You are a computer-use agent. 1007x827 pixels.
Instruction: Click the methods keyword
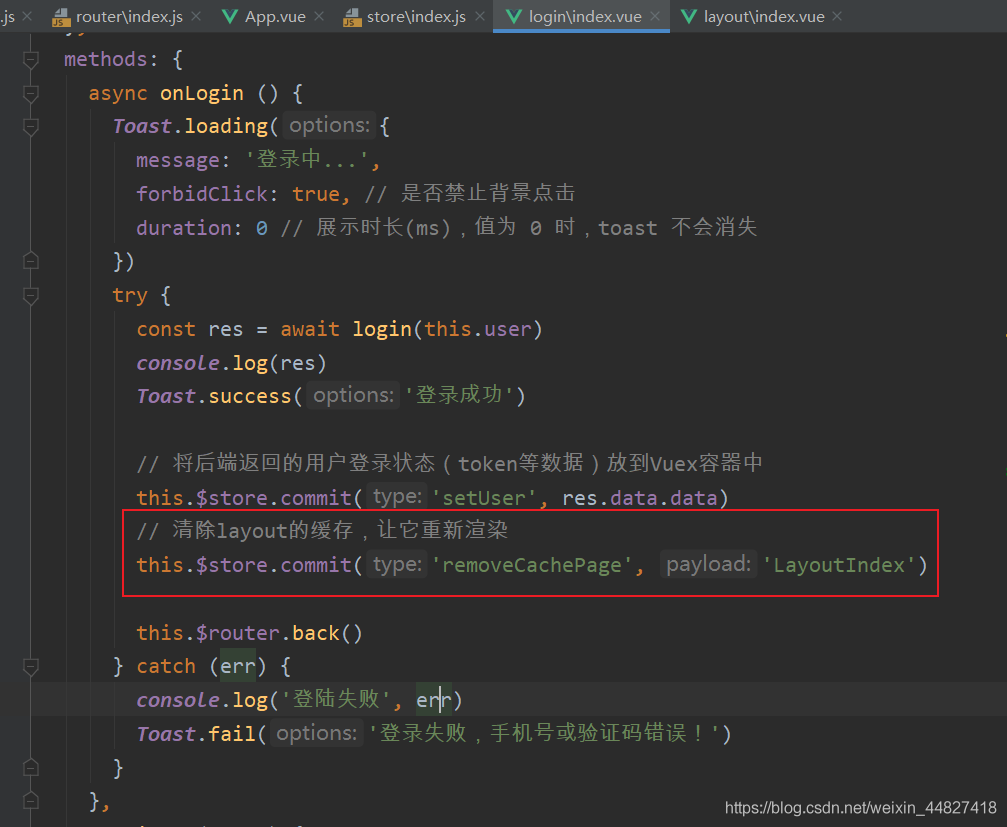point(106,60)
